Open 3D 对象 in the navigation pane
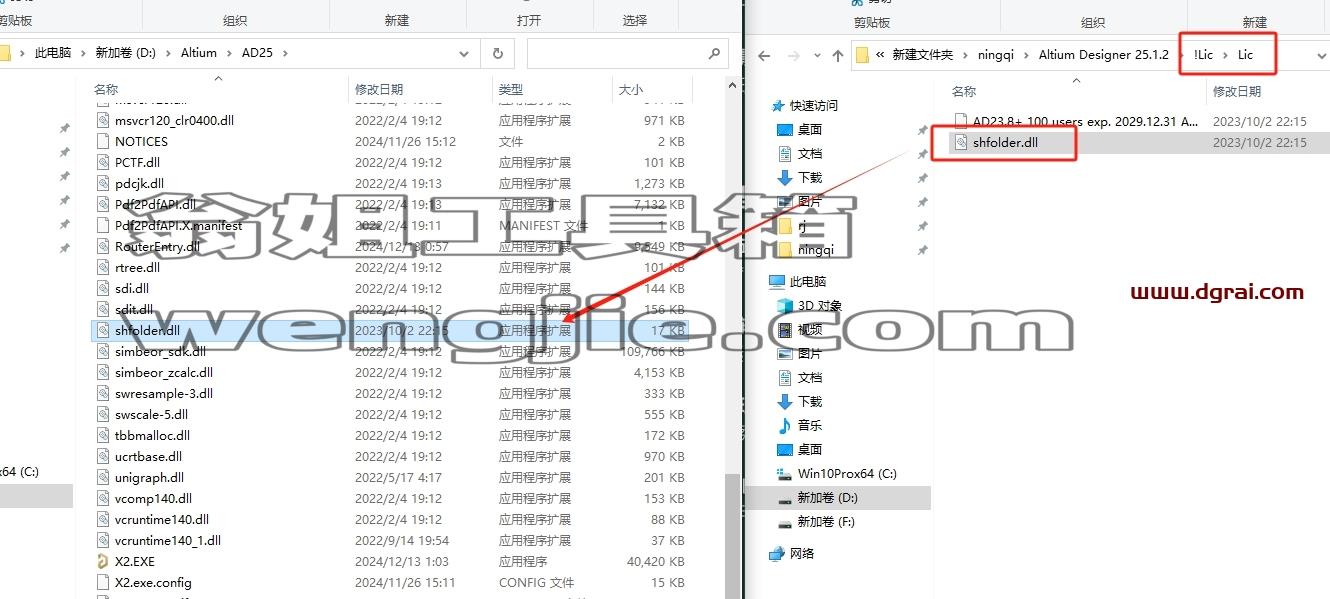Screen dimensions: 1330x599 point(819,305)
